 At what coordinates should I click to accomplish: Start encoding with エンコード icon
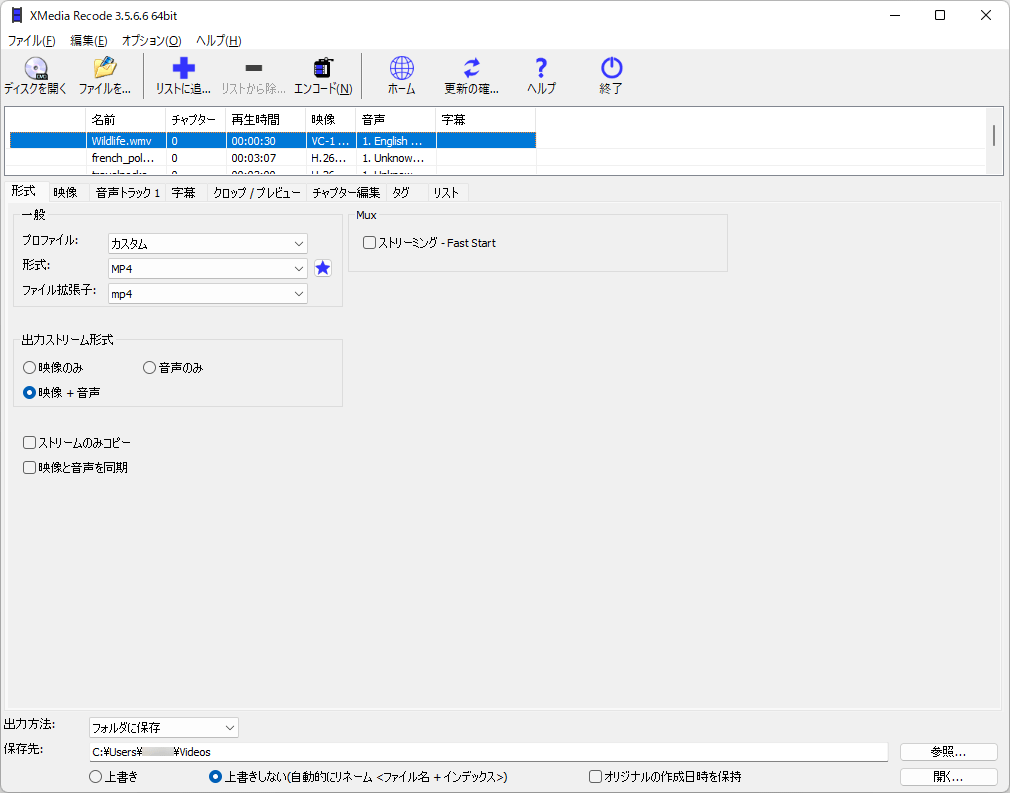[323, 76]
